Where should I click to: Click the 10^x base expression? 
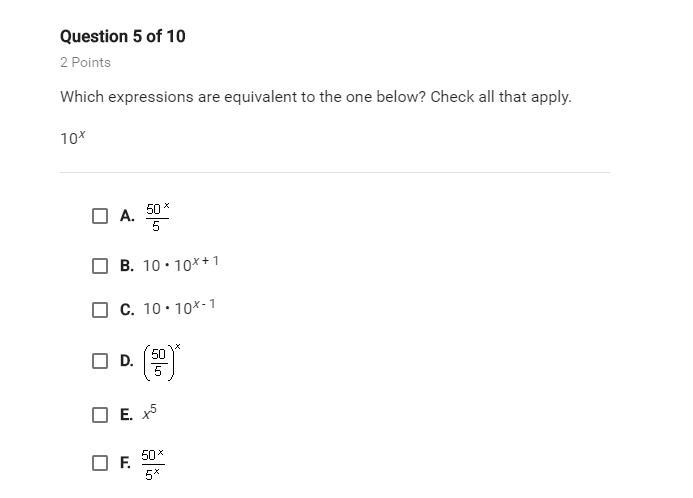pos(72,138)
